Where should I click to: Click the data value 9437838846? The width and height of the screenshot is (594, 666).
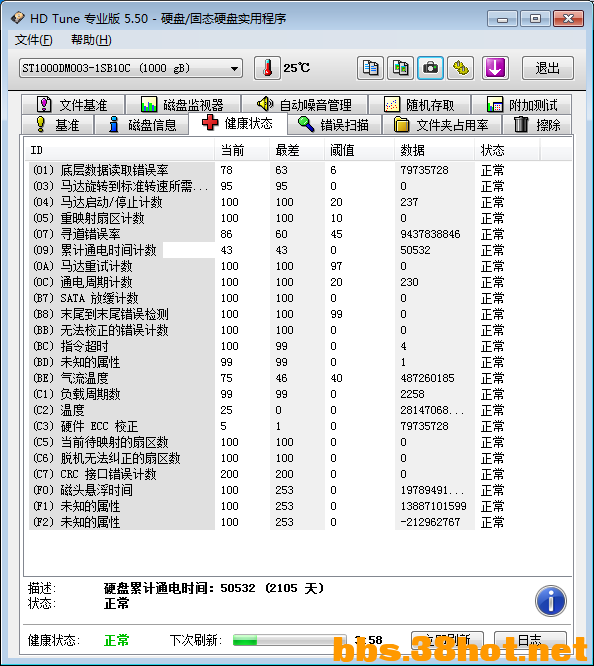click(430, 234)
